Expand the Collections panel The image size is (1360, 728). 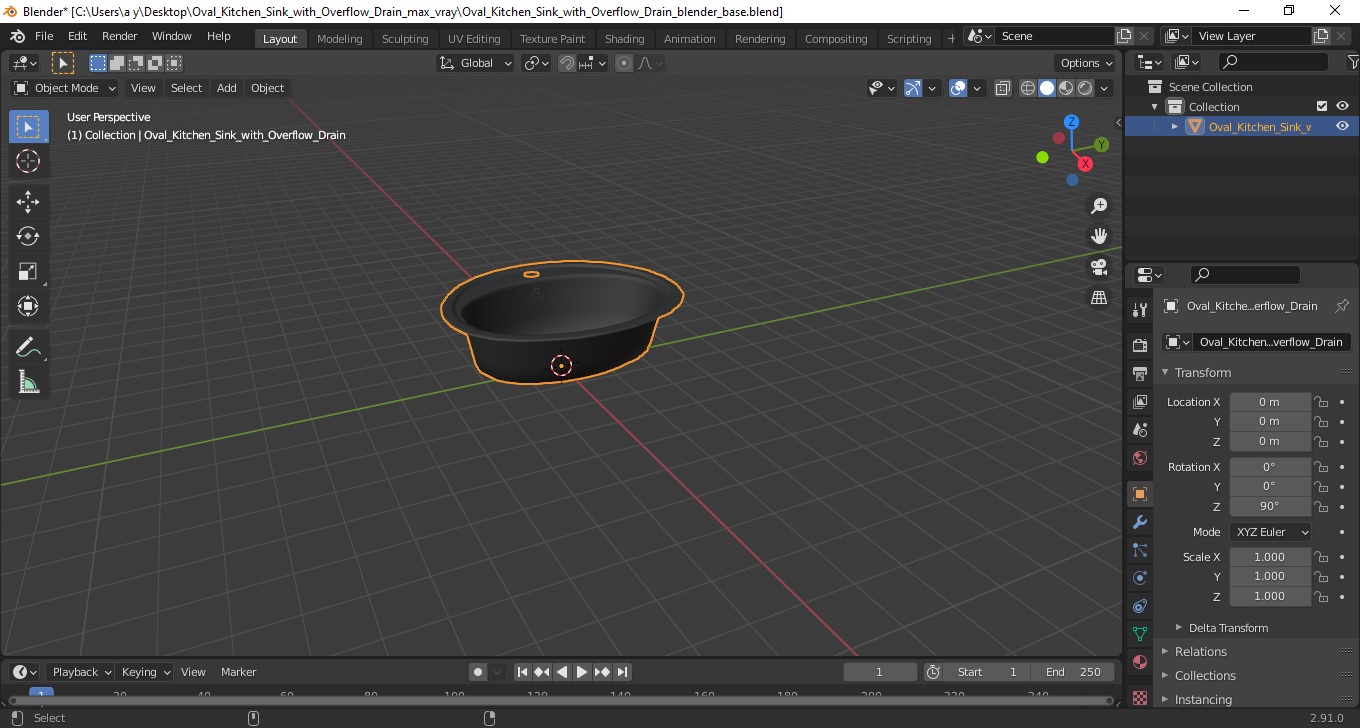tap(1205, 675)
